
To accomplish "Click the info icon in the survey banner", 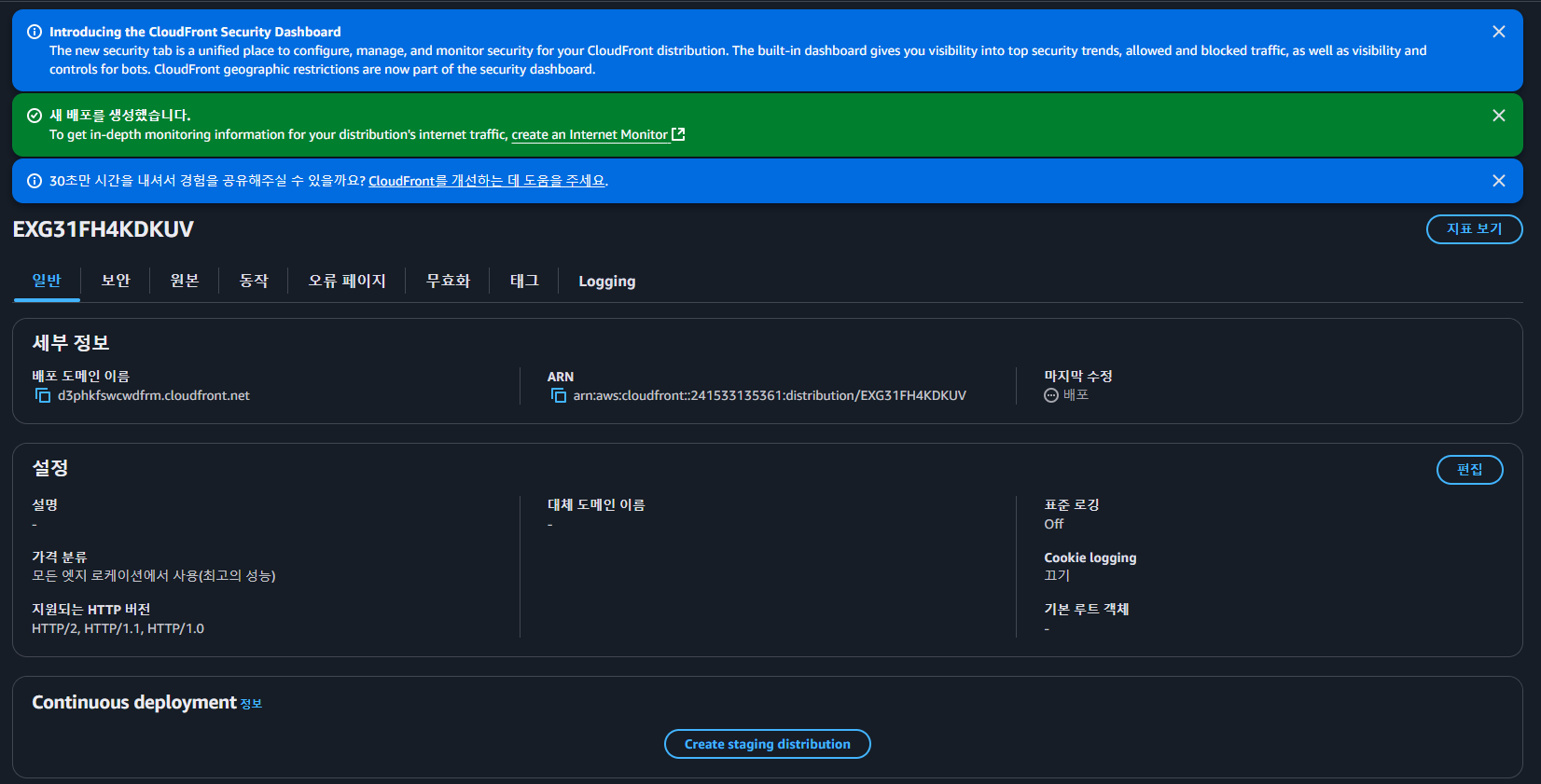I will (x=35, y=181).
